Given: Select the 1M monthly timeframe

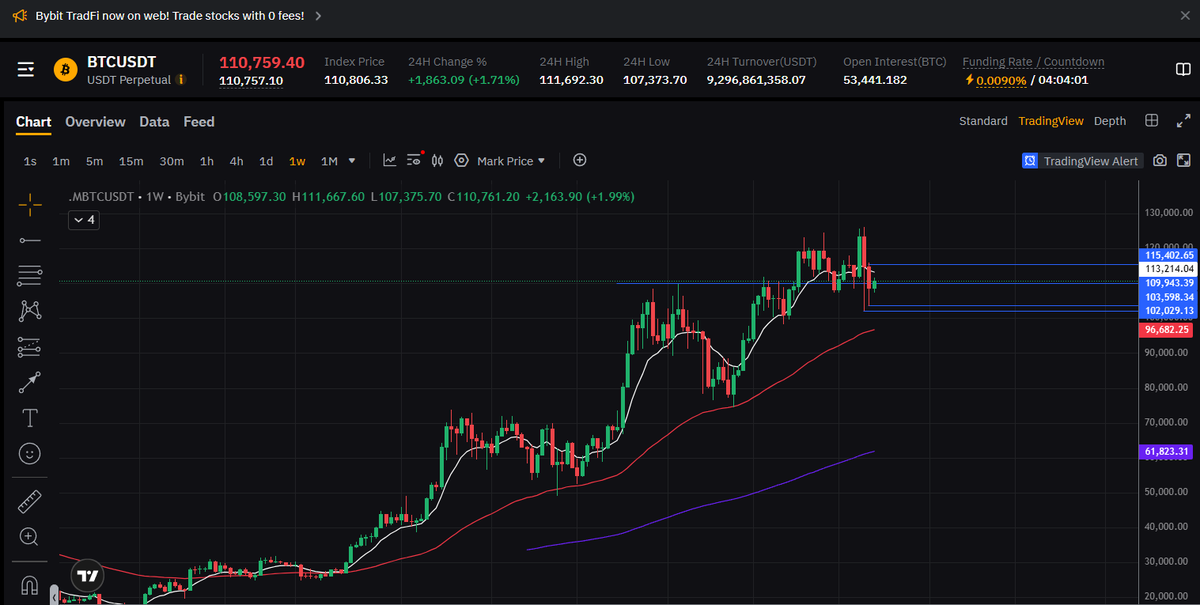Looking at the screenshot, I should [329, 161].
